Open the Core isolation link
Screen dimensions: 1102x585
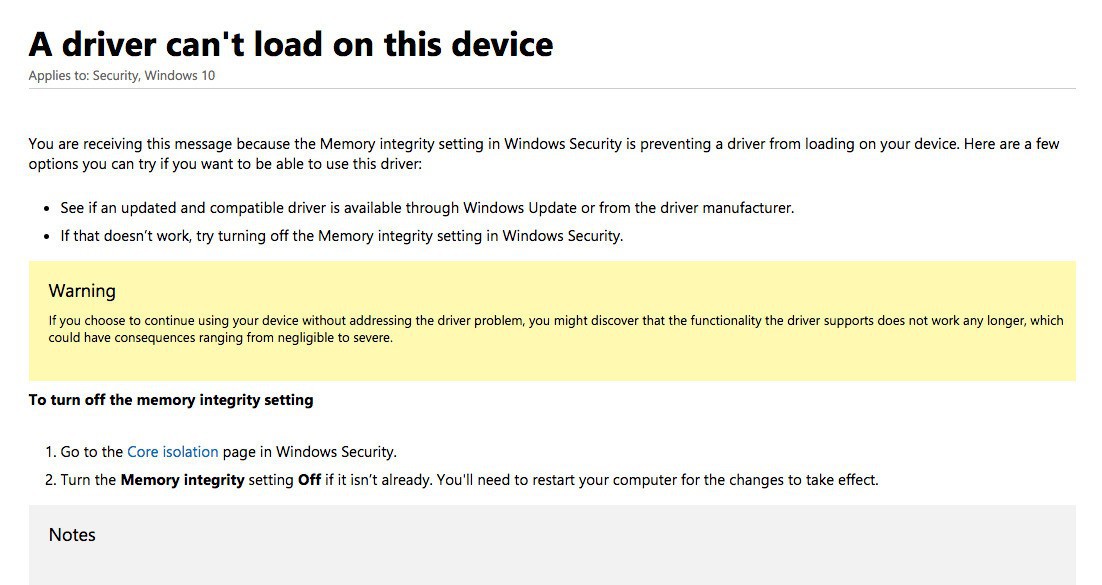point(172,452)
